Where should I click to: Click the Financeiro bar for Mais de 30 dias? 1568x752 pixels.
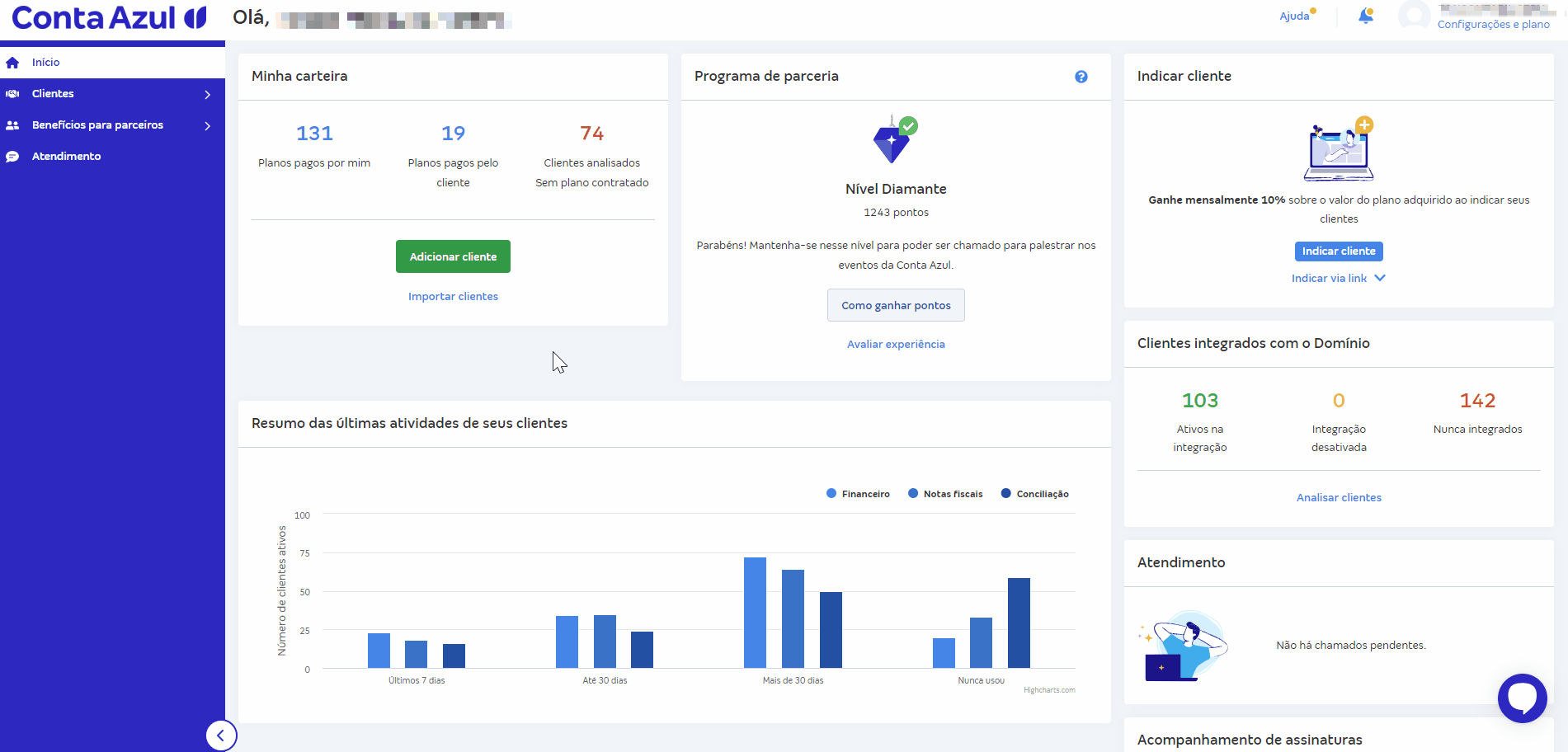[755, 613]
